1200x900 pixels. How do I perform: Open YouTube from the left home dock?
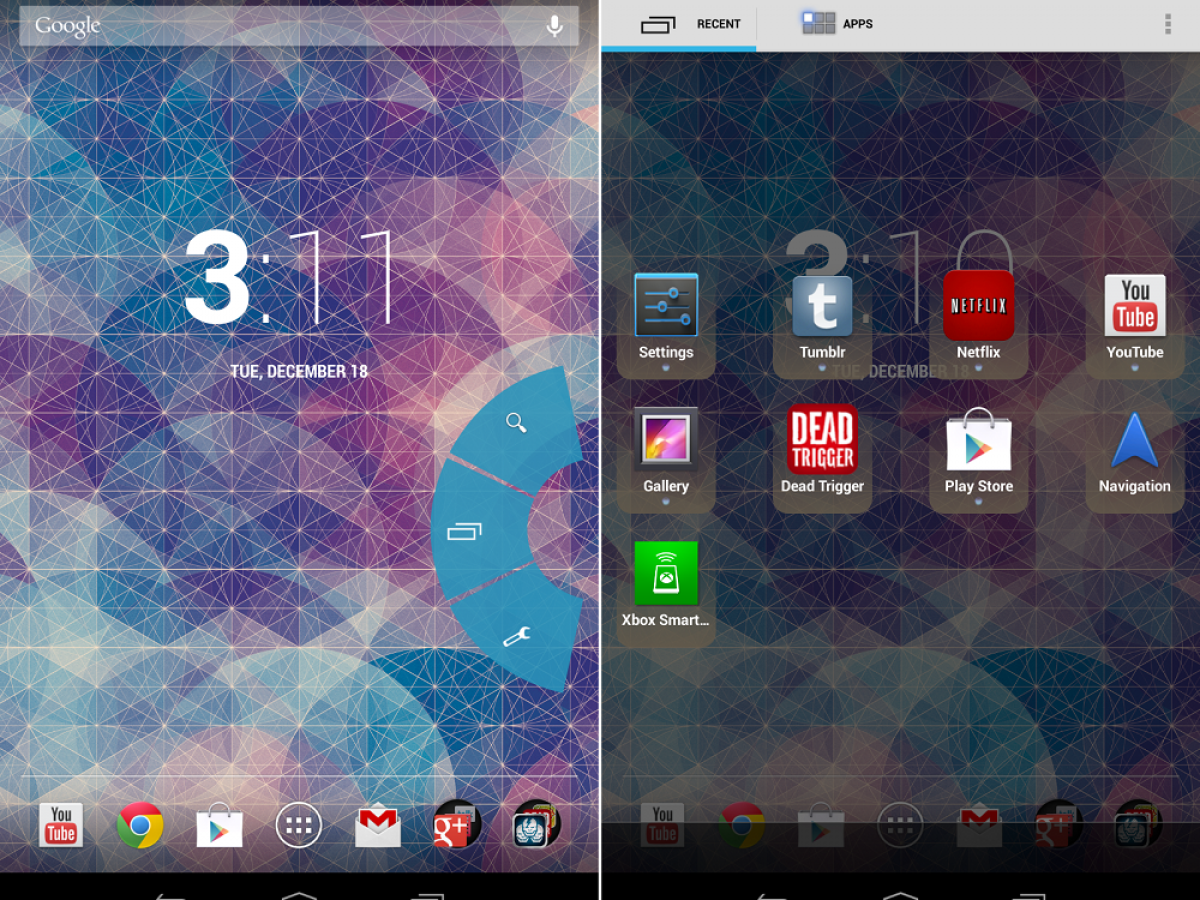pyautogui.click(x=61, y=825)
